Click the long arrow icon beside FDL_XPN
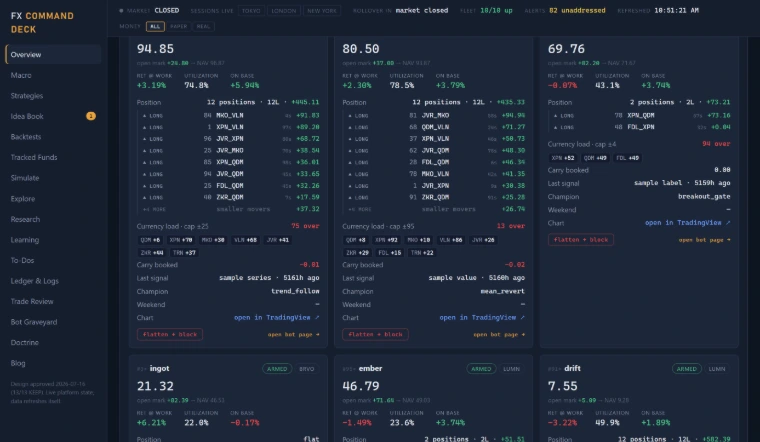The image size is (760, 442). pos(555,127)
